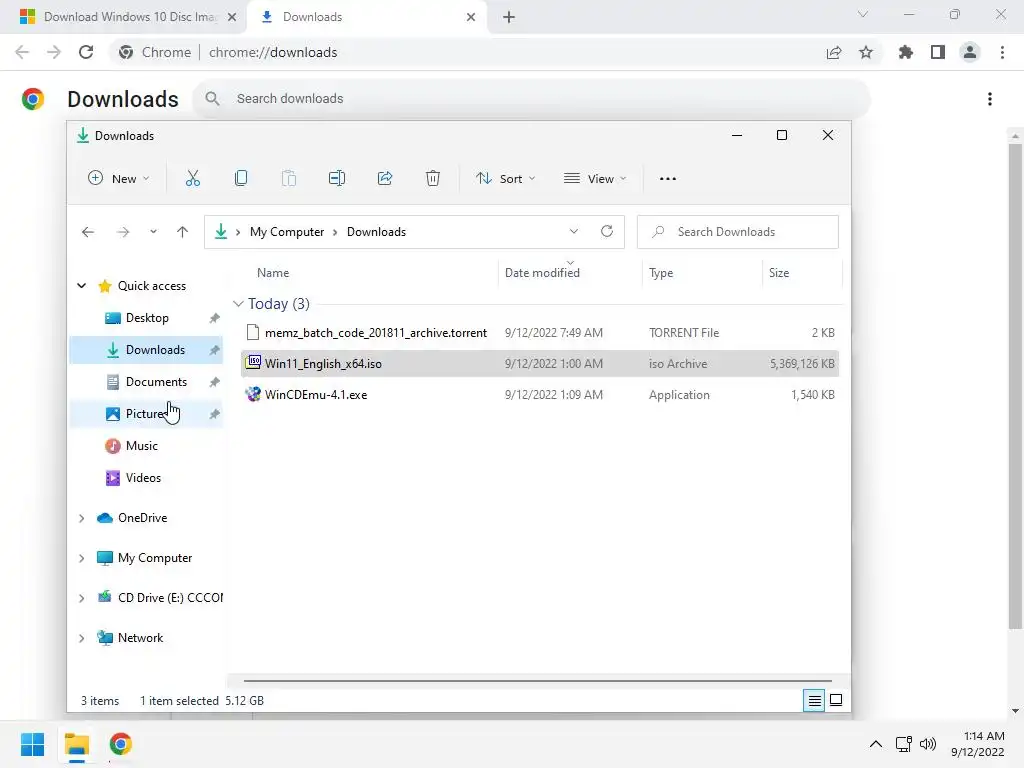Viewport: 1024px width, 768px height.
Task: Sort by Size column header
Action: (778, 273)
